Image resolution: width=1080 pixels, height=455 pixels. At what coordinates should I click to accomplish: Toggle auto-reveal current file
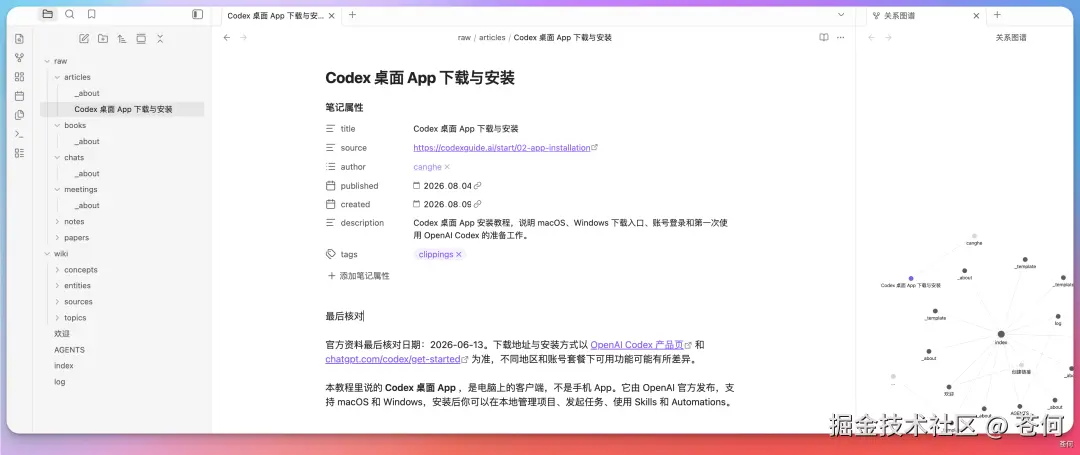pyautogui.click(x=141, y=39)
